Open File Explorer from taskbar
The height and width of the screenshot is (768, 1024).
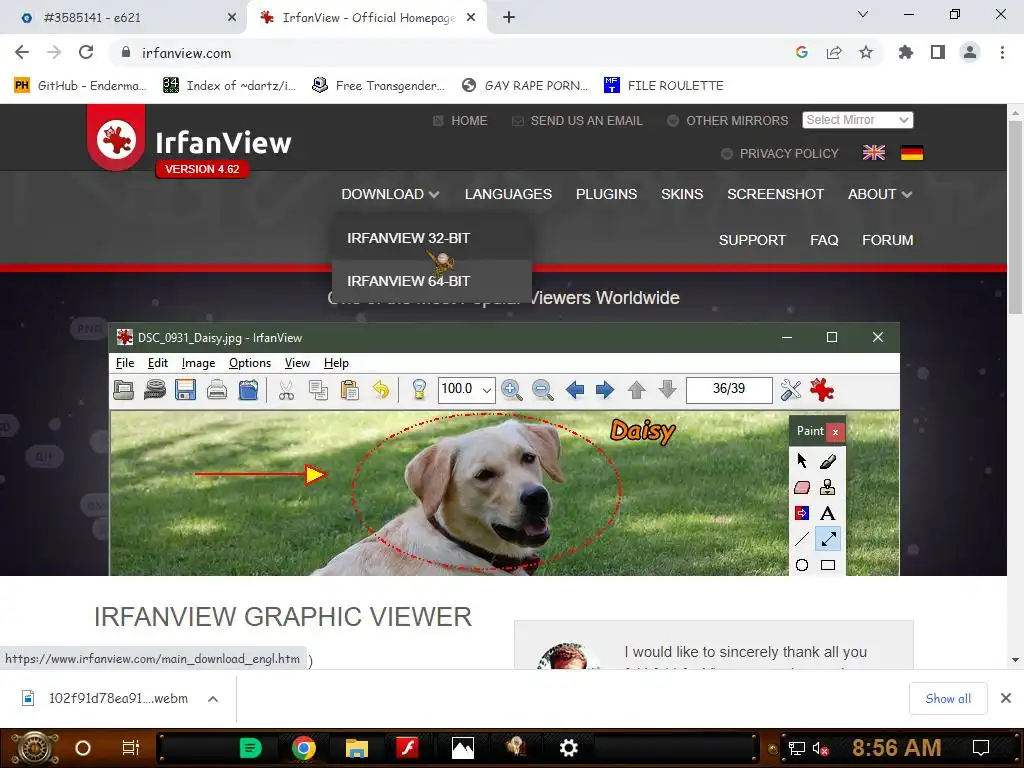click(x=357, y=748)
